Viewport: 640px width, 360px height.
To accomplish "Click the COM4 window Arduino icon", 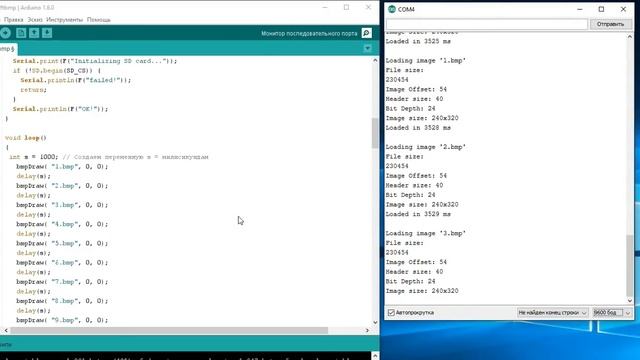I will tap(392, 9).
